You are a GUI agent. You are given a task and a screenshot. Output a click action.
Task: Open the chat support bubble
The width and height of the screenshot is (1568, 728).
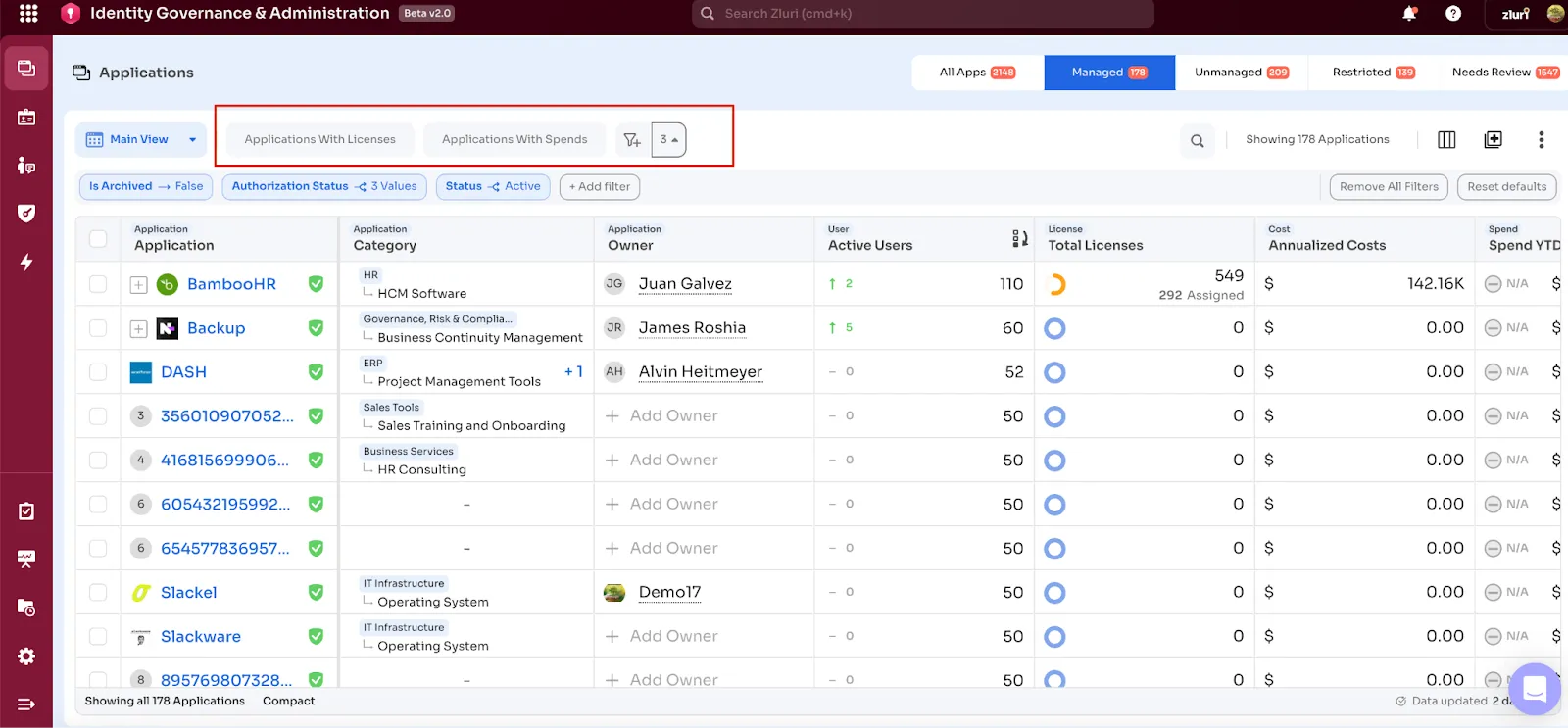[1535, 689]
